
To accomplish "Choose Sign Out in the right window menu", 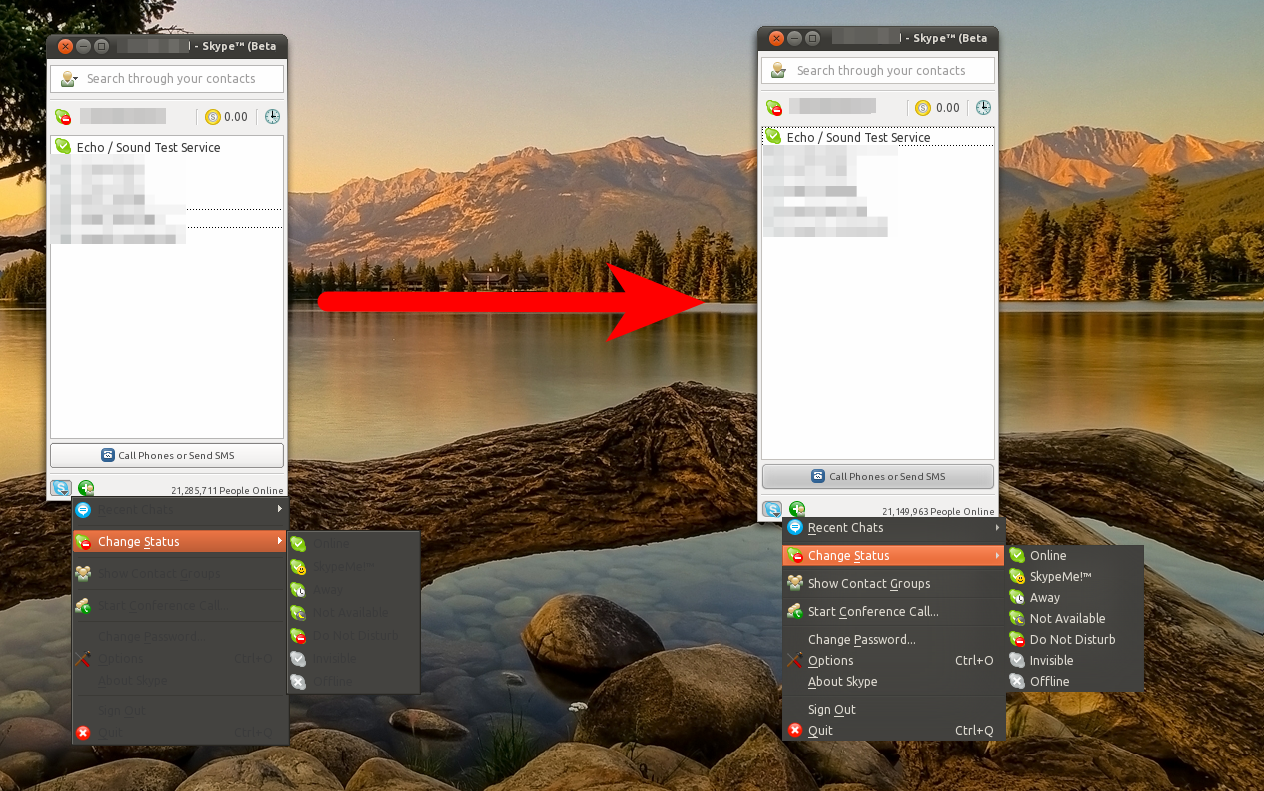I will tap(894, 709).
